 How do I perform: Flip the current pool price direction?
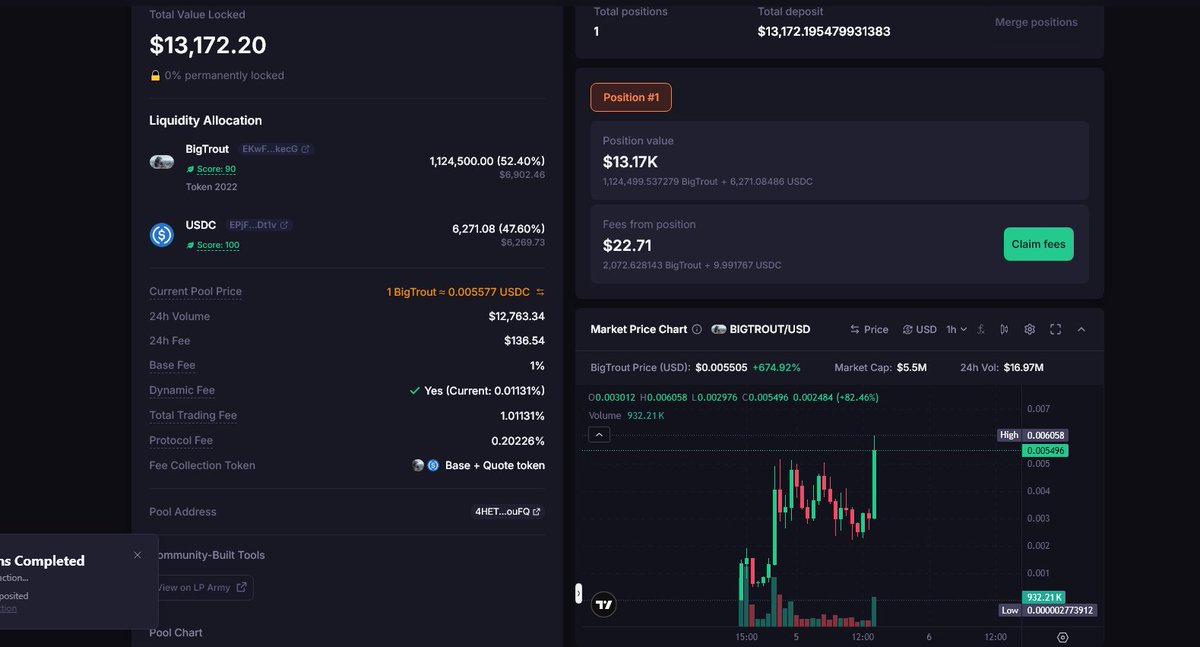[x=540, y=292]
